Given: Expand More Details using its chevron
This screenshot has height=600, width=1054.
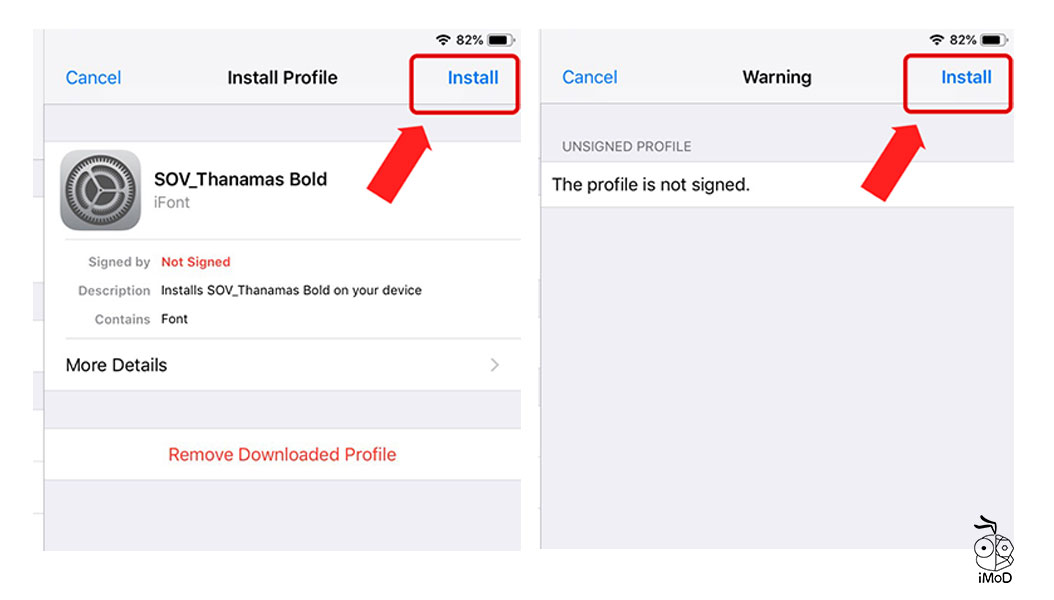Looking at the screenshot, I should (494, 365).
